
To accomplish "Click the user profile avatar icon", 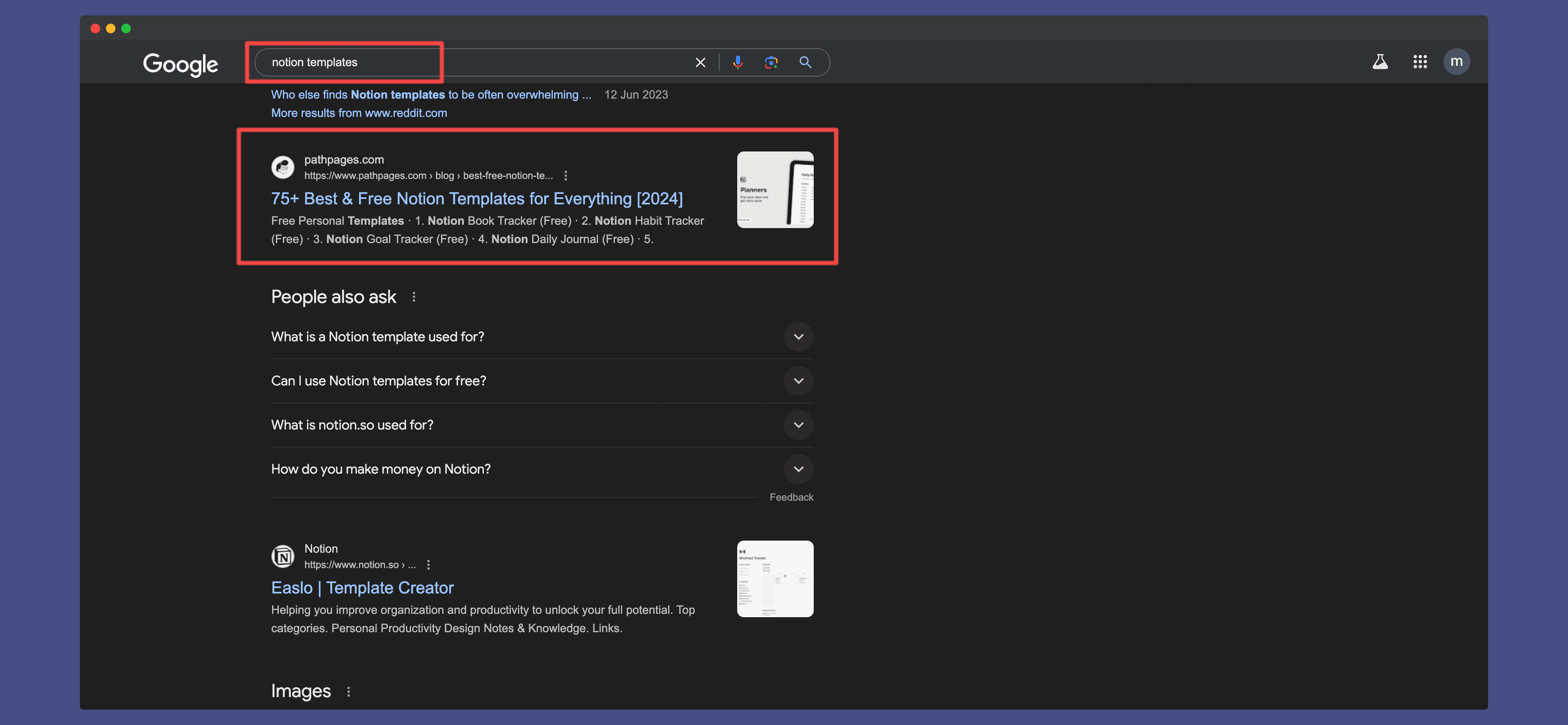I will click(x=1456, y=62).
